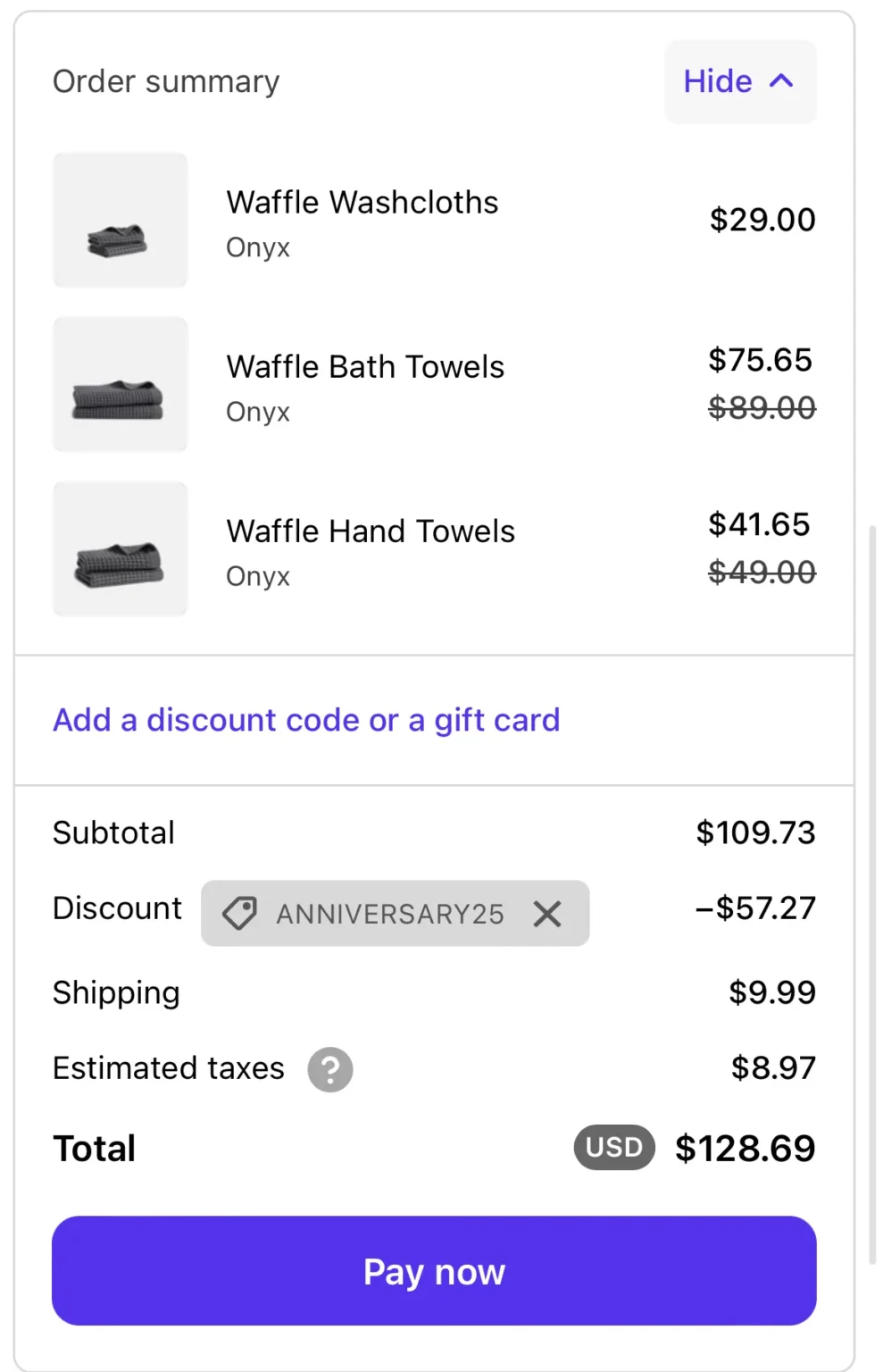
Task: Click the discount tag icon beside ANNIVERSARY25
Action: coord(239,914)
